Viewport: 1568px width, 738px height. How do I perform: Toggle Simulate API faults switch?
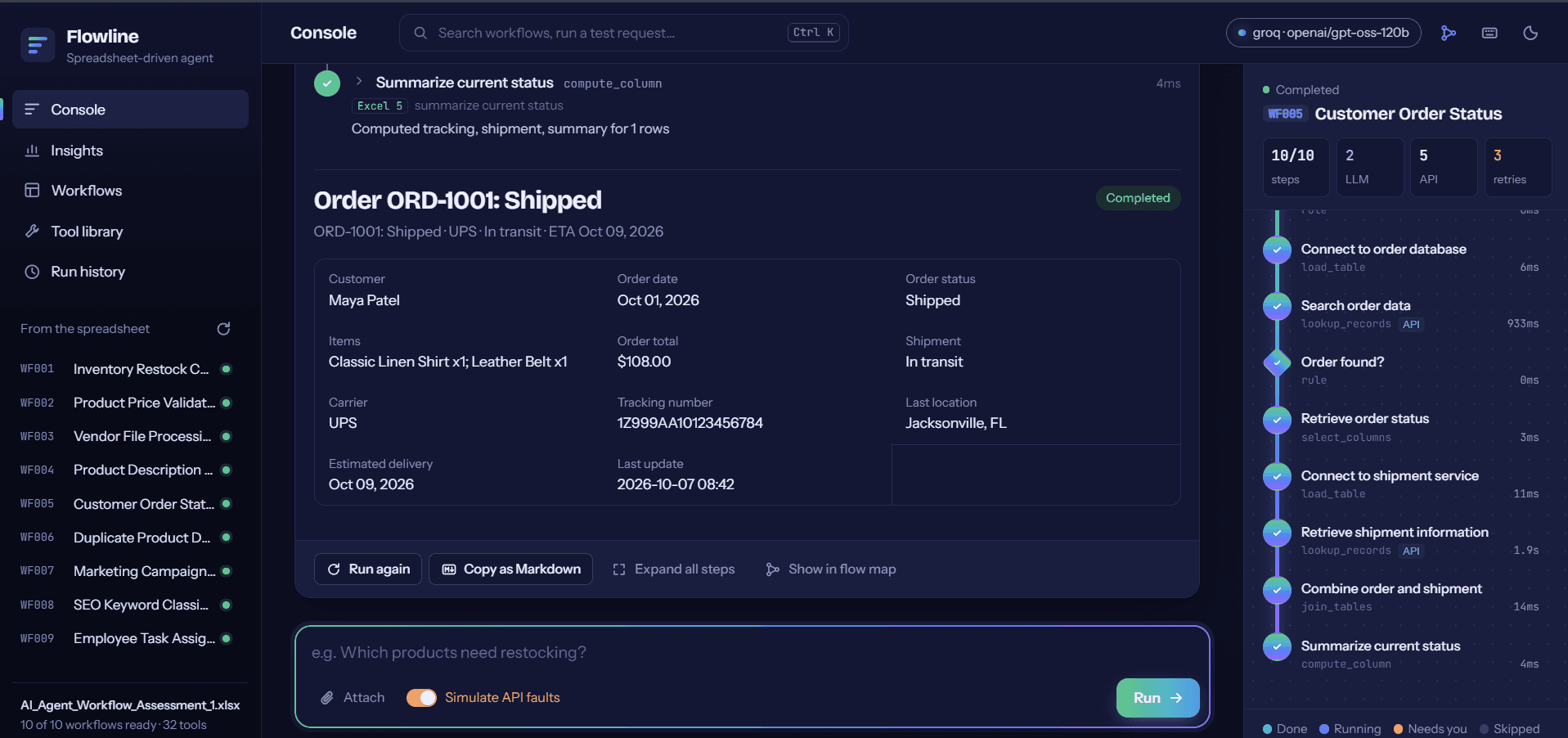[x=421, y=698]
